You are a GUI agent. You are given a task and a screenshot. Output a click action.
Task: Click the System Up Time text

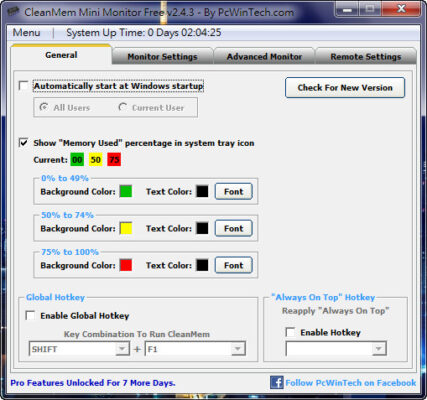(144, 33)
